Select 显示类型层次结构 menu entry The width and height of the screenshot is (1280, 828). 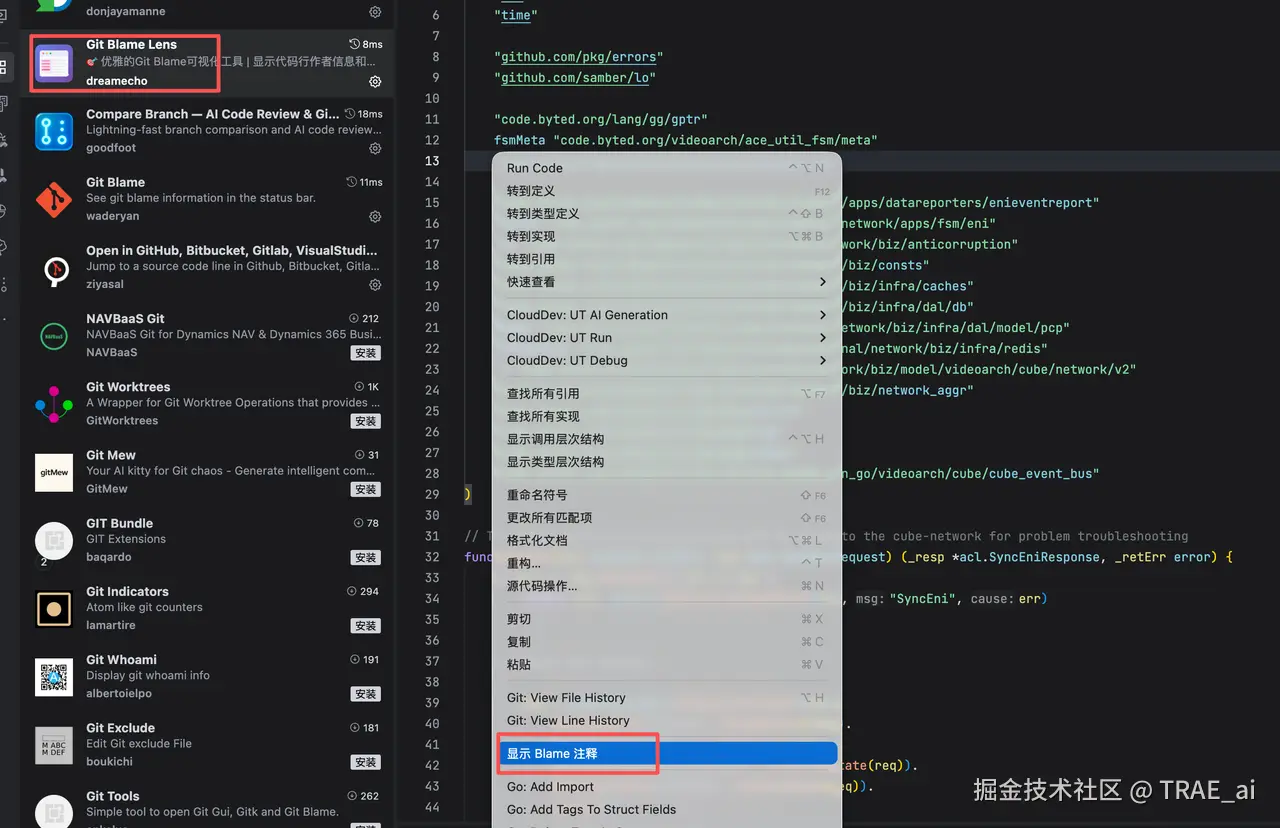[667, 462]
